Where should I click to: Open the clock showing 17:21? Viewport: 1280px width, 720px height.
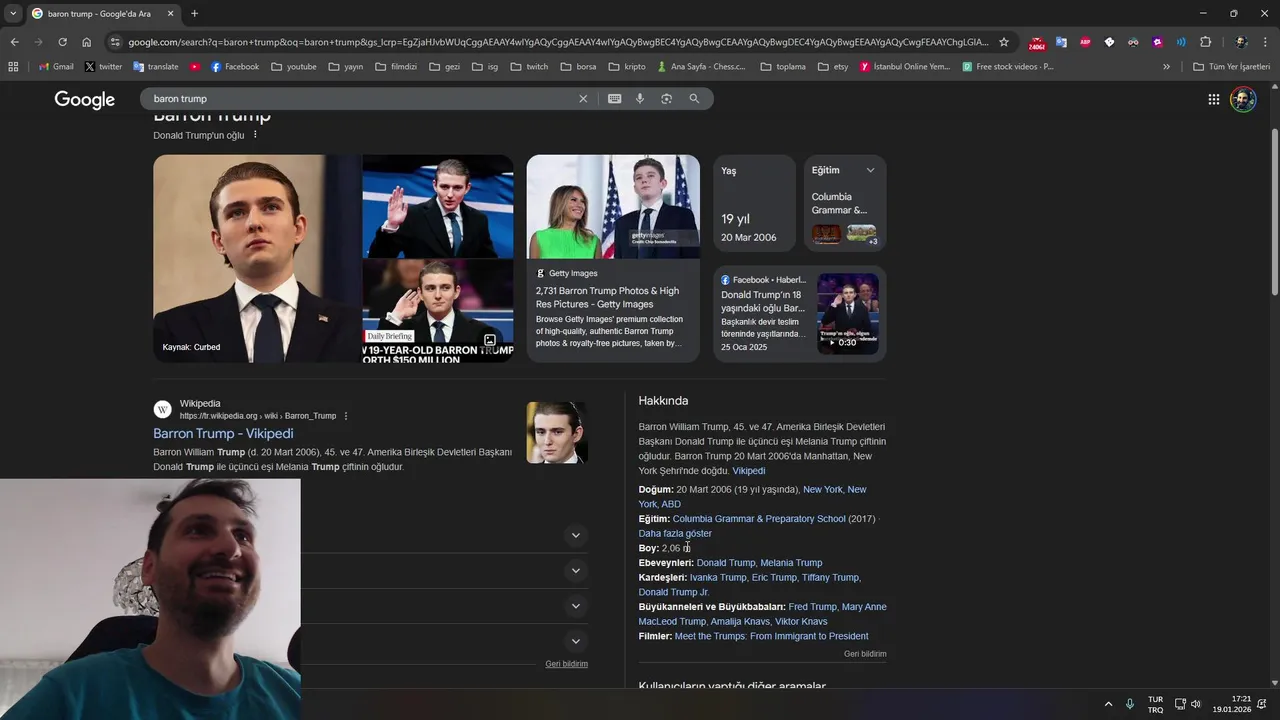tap(1232, 704)
